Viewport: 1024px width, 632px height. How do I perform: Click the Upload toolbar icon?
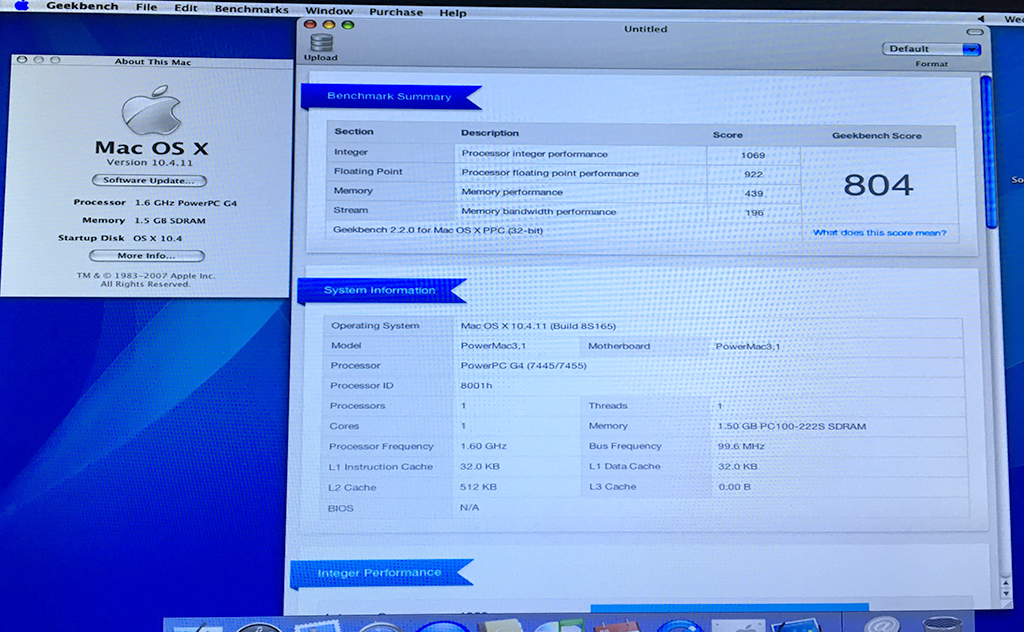point(321,44)
